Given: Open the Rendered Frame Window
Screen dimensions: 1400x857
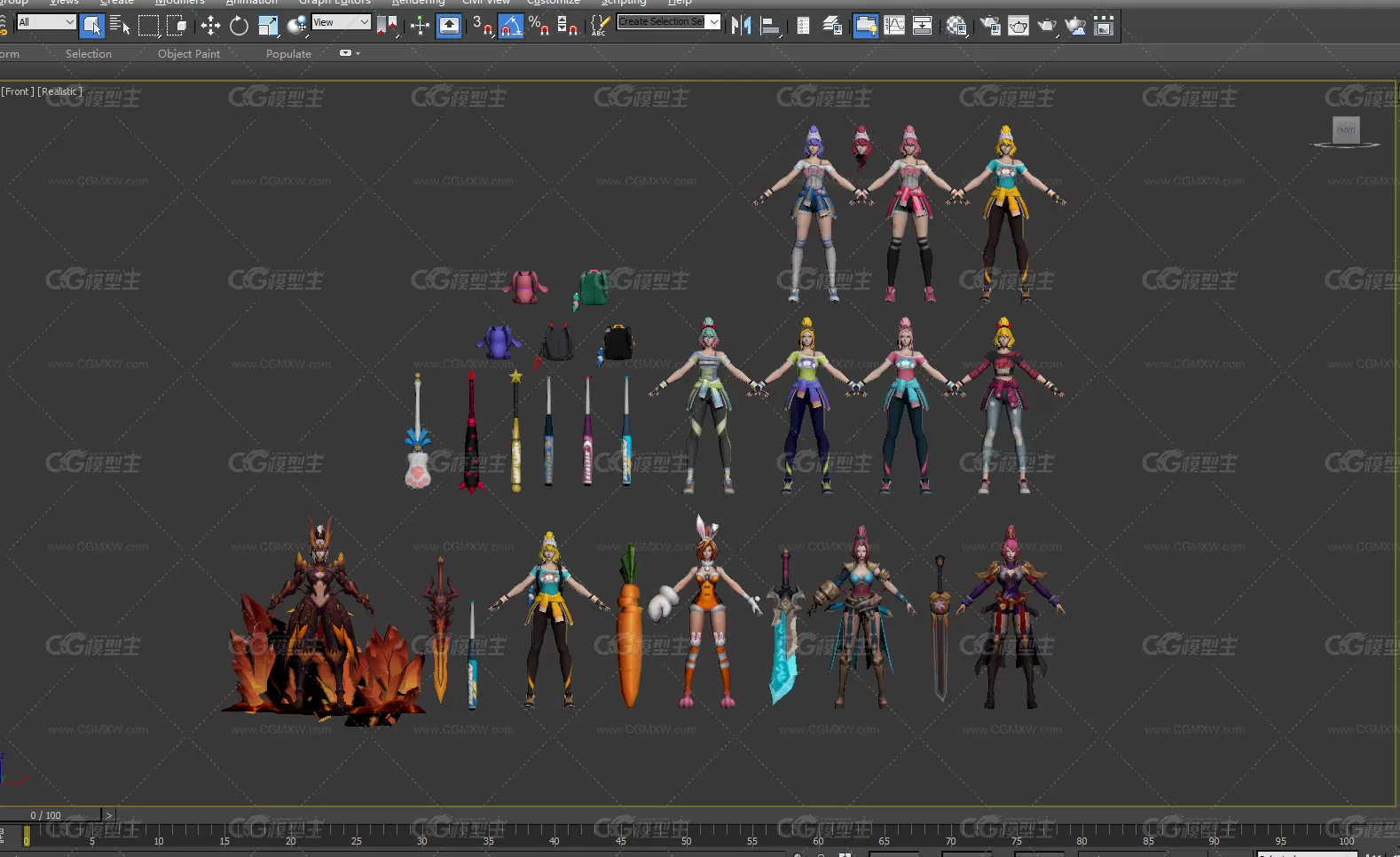Looking at the screenshot, I should click(1019, 26).
